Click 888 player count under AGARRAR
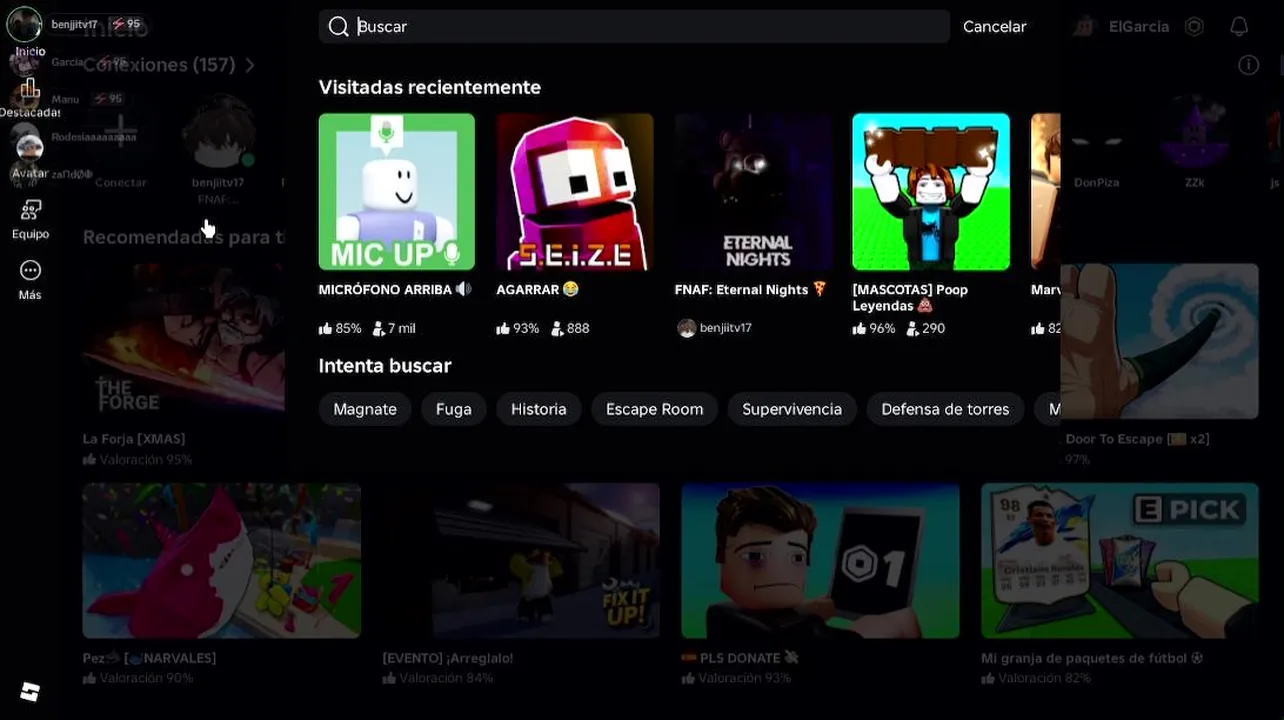1284x720 pixels. coord(570,328)
